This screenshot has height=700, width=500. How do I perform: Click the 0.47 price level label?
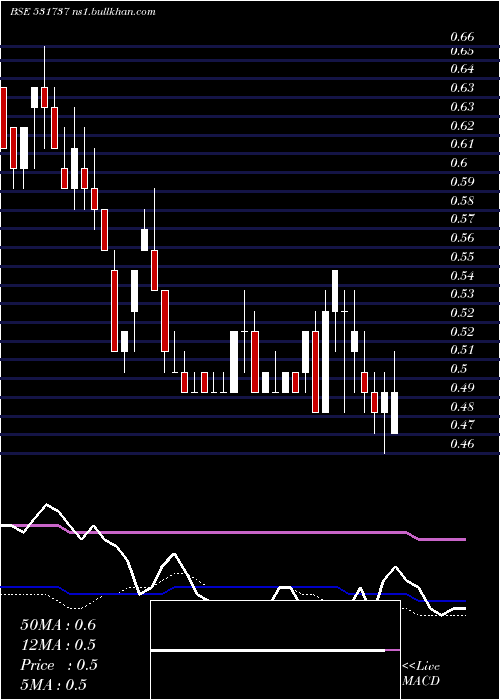[462, 425]
